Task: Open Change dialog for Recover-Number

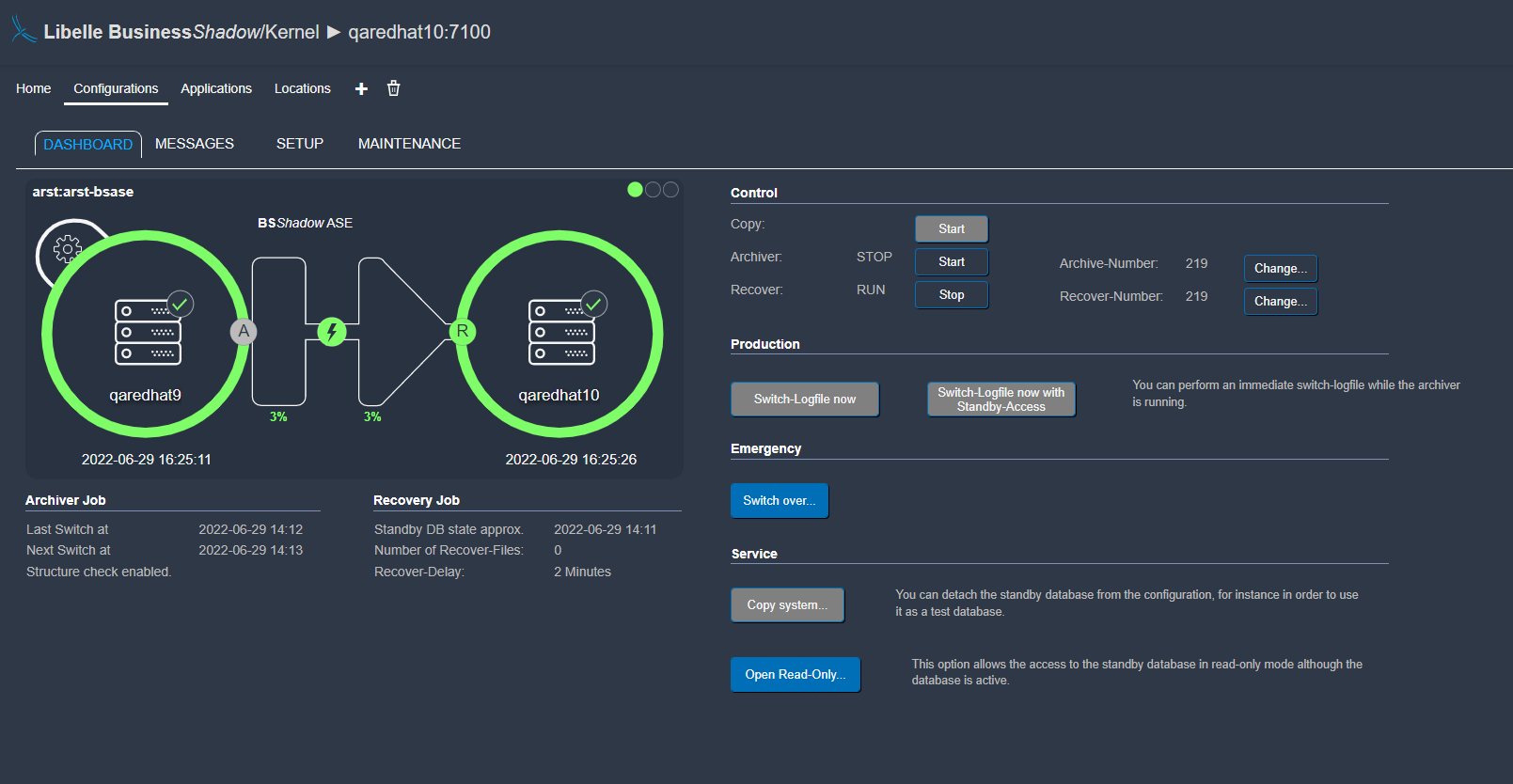Action: [1280, 302]
